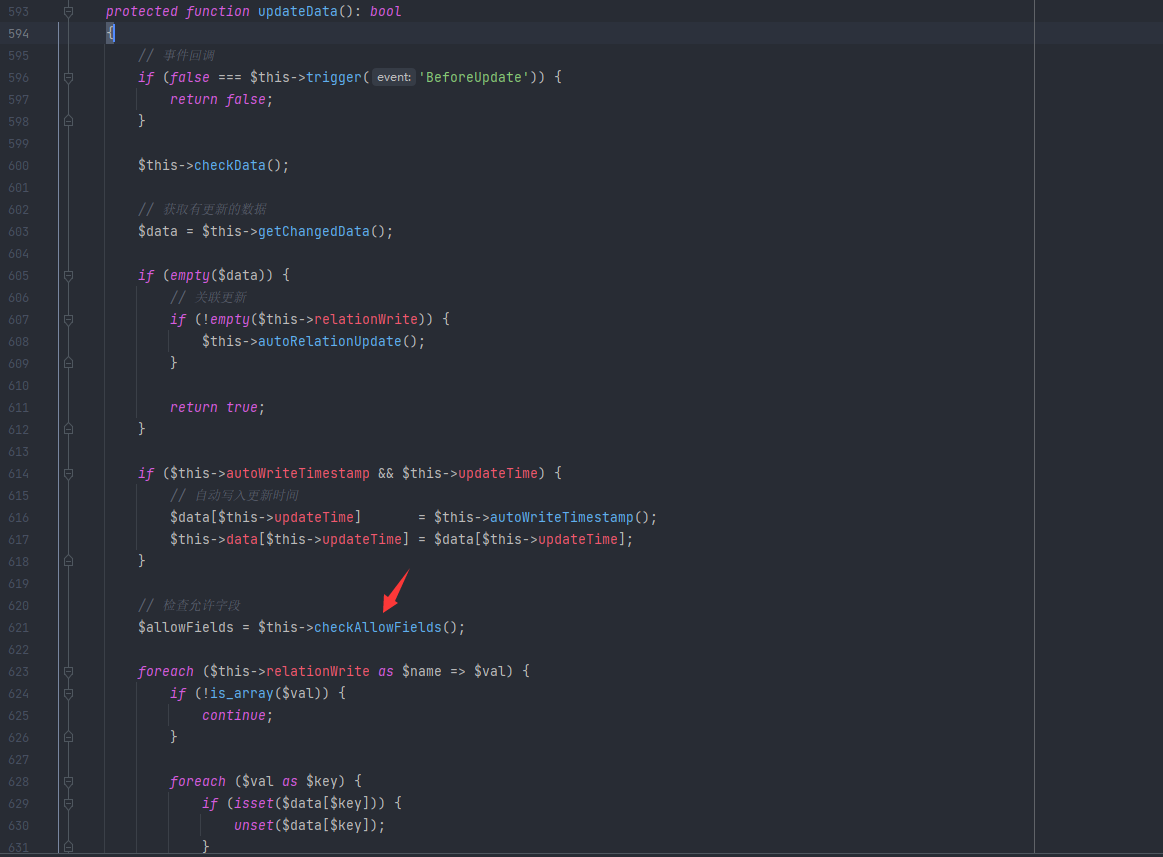Click the getChangedData method call
This screenshot has height=857, width=1163.
coord(313,231)
